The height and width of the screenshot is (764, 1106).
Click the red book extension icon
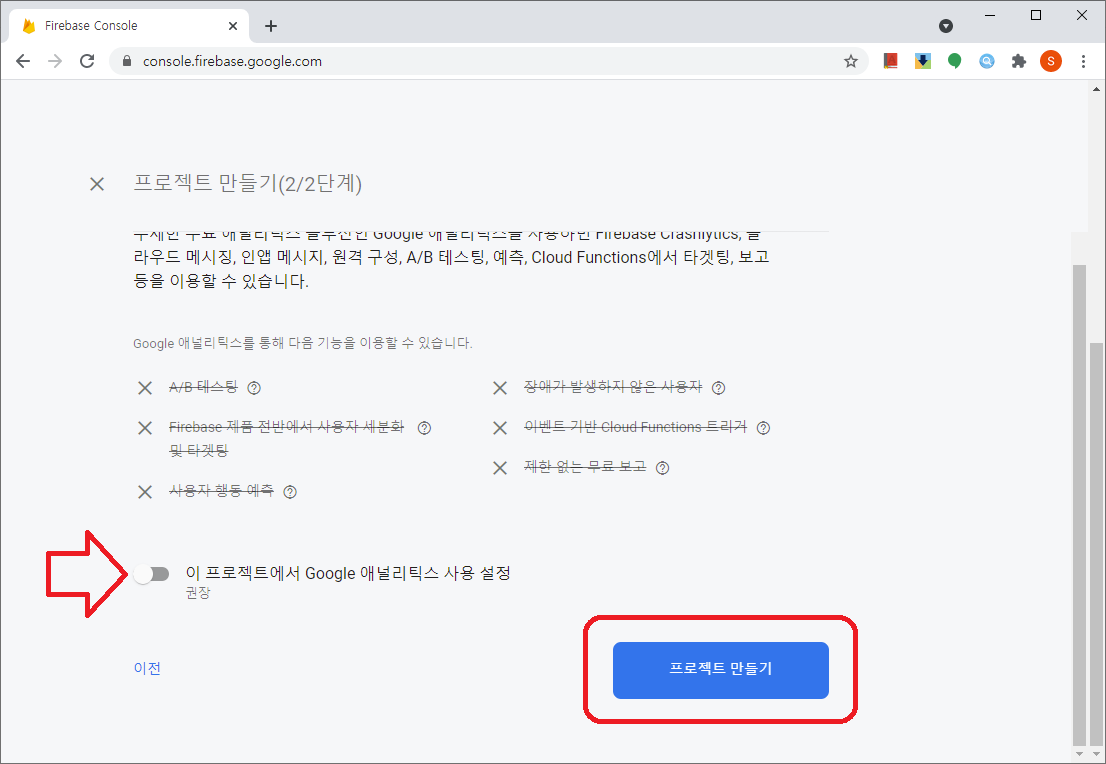click(891, 61)
